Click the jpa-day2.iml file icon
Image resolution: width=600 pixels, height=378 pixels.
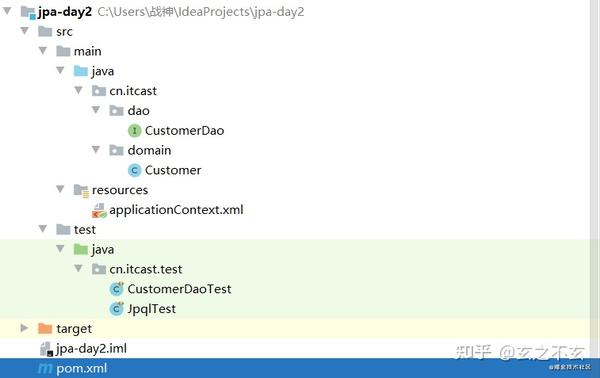point(46,349)
